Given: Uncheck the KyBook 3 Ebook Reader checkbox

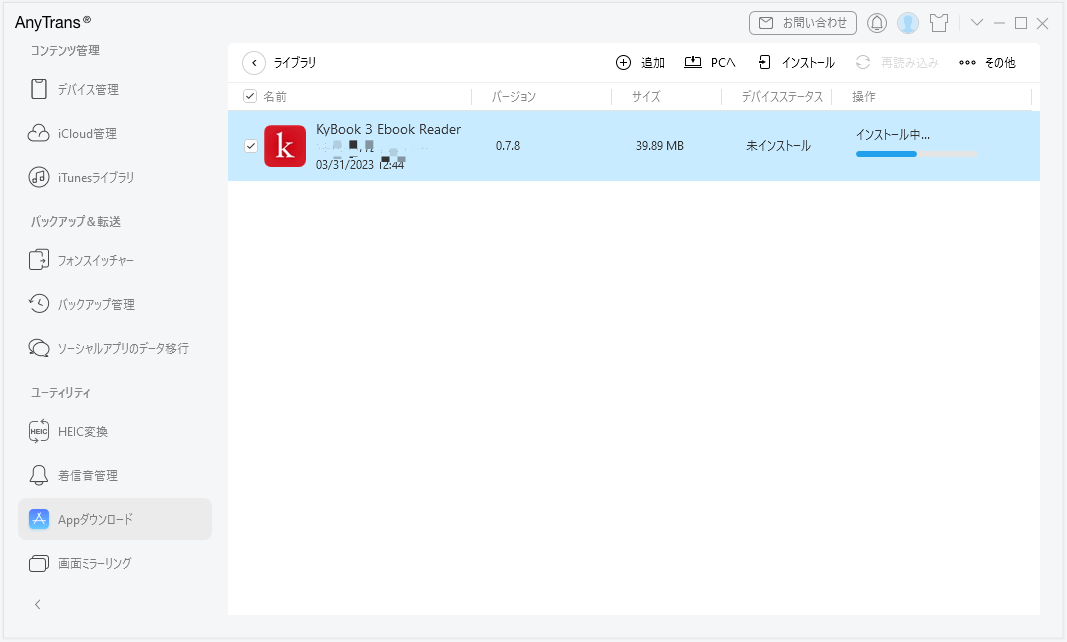Looking at the screenshot, I should click(250, 146).
